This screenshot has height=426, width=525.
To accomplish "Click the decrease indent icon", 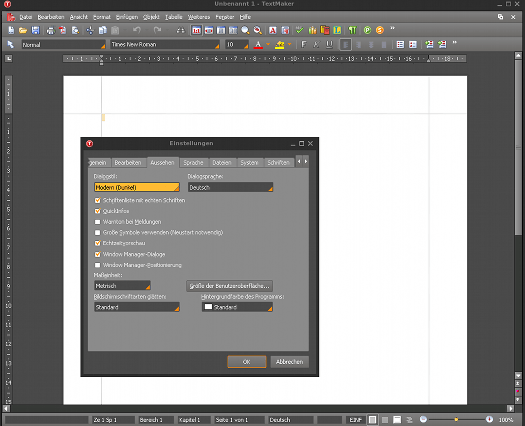I will point(429,45).
